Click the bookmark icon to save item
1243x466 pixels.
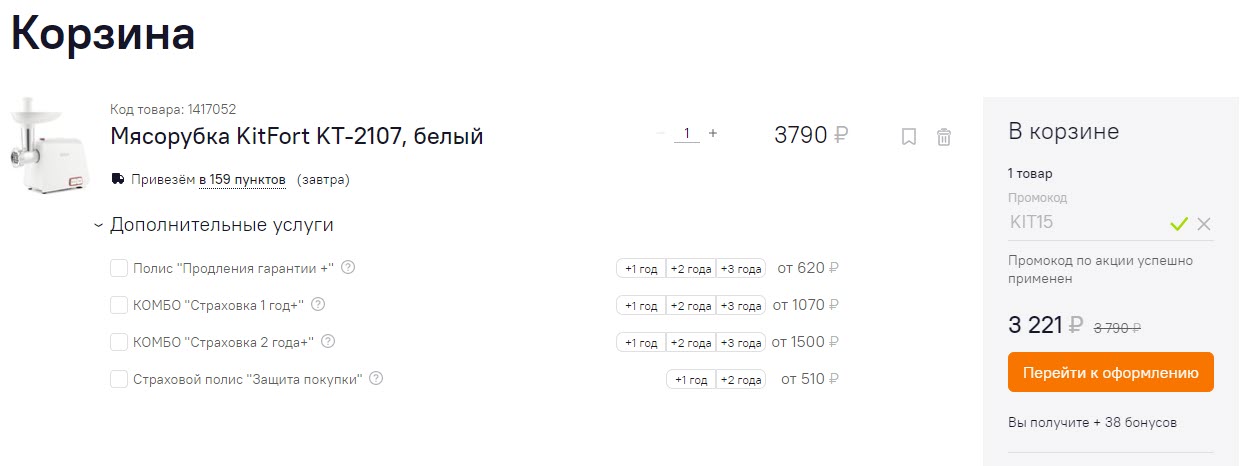(x=908, y=137)
